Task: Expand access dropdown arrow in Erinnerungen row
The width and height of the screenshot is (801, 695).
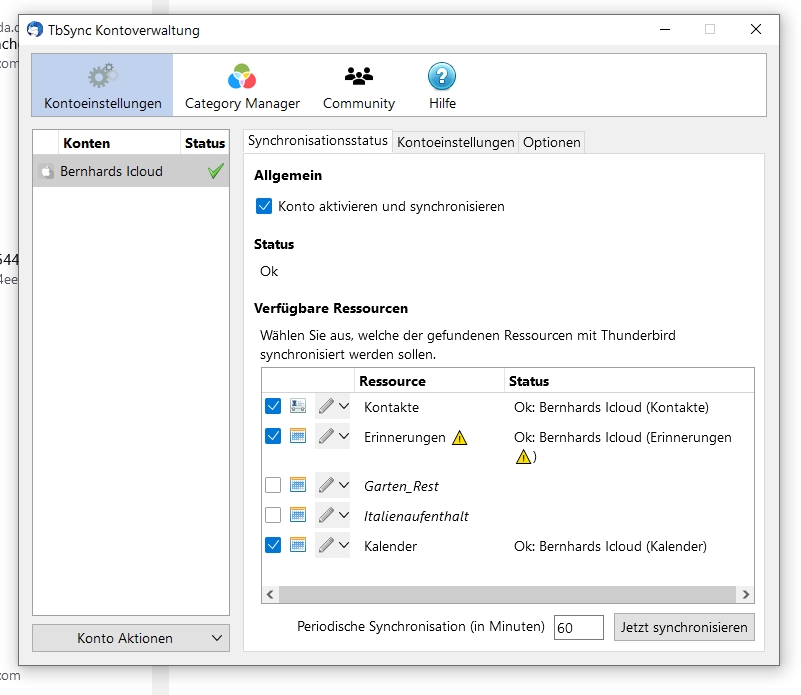Action: click(x=344, y=436)
